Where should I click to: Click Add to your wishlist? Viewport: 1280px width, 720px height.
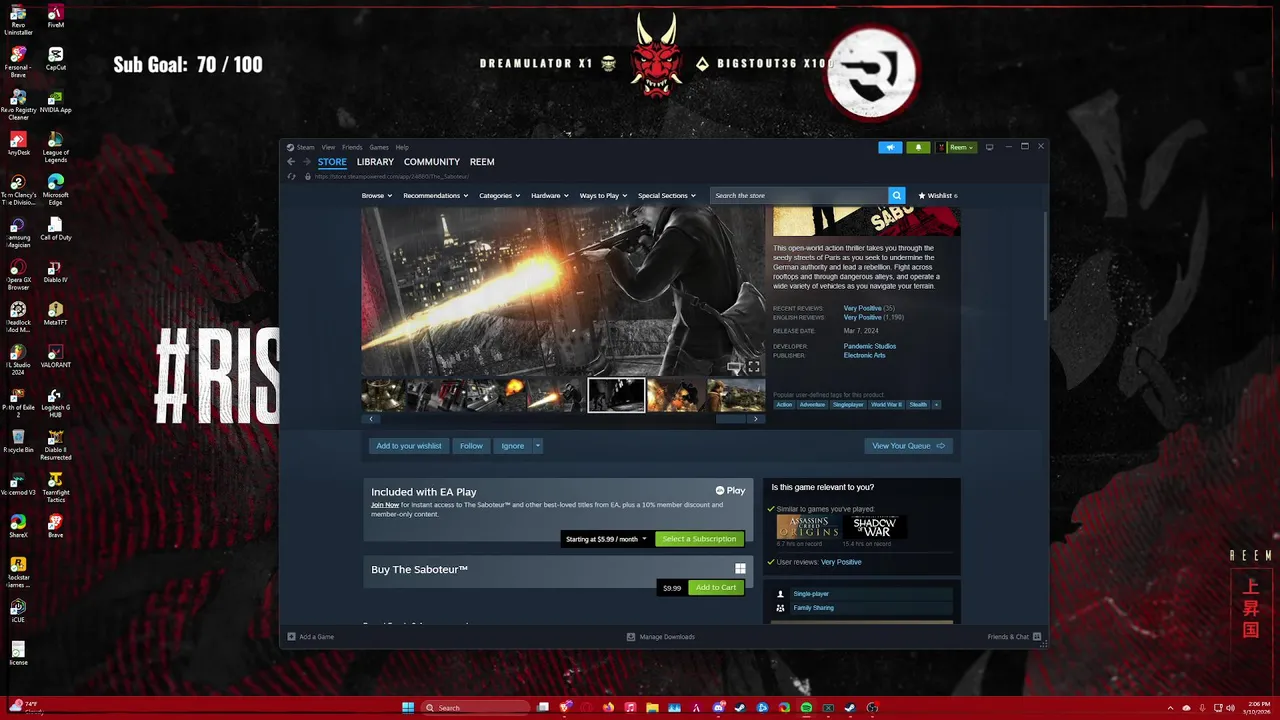(409, 446)
